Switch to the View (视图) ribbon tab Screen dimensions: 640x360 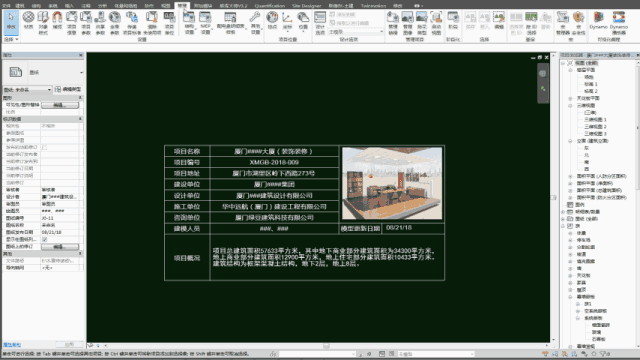coord(165,6)
